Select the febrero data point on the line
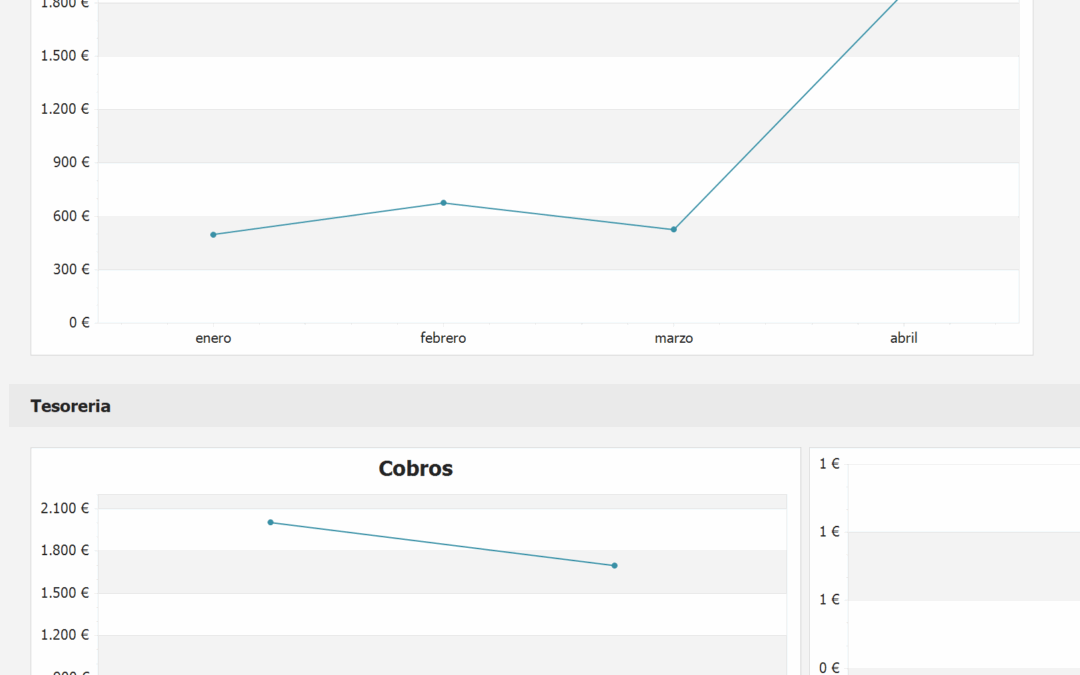This screenshot has height=675, width=1080. 444,203
